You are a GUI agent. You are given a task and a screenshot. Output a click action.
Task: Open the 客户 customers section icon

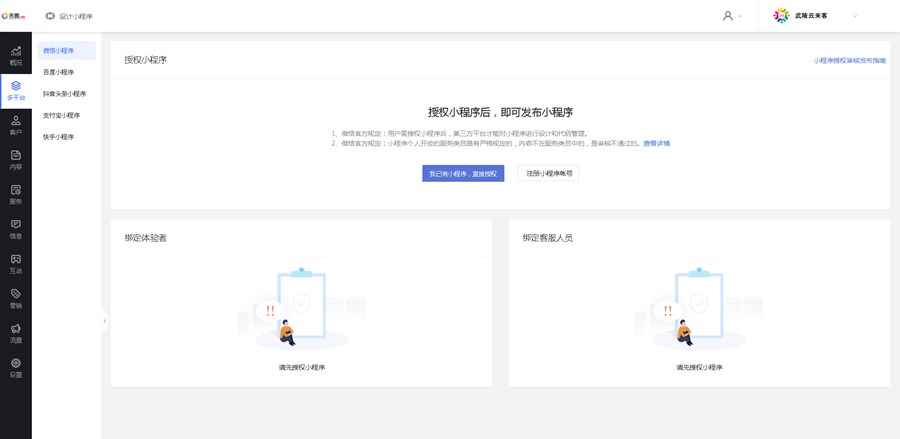pyautogui.click(x=16, y=125)
